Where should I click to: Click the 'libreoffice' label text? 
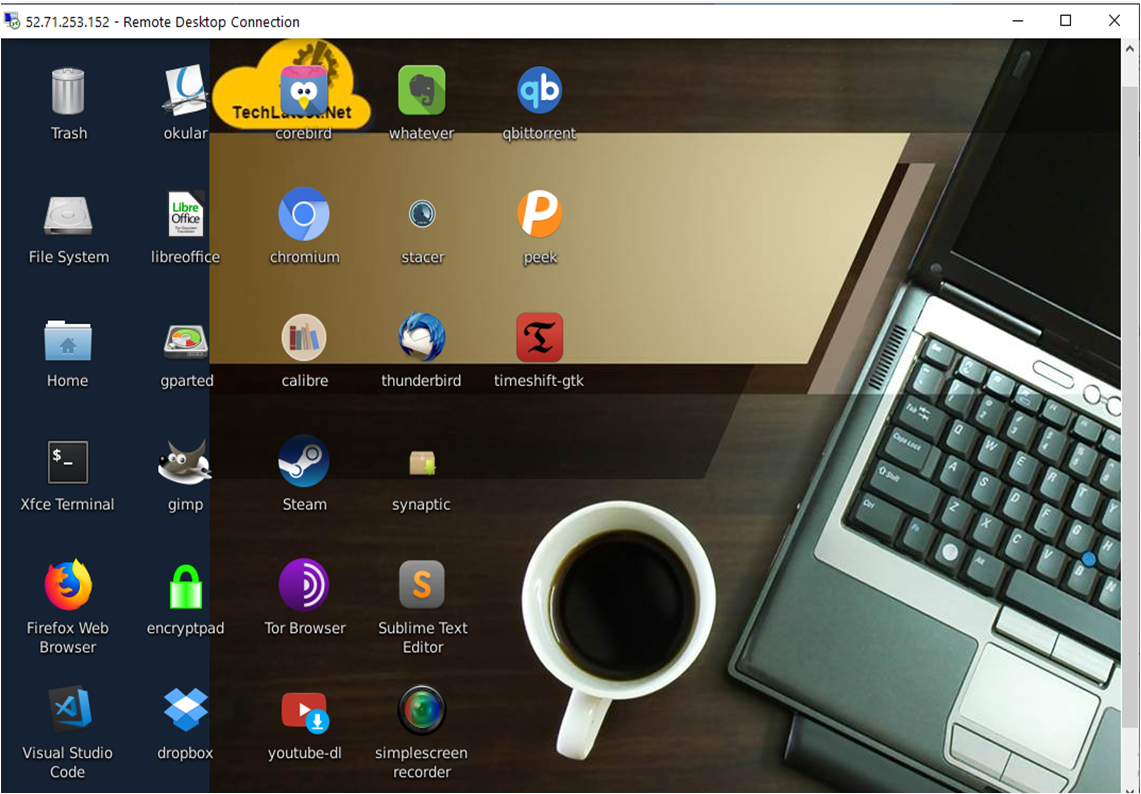pyautogui.click(x=186, y=257)
